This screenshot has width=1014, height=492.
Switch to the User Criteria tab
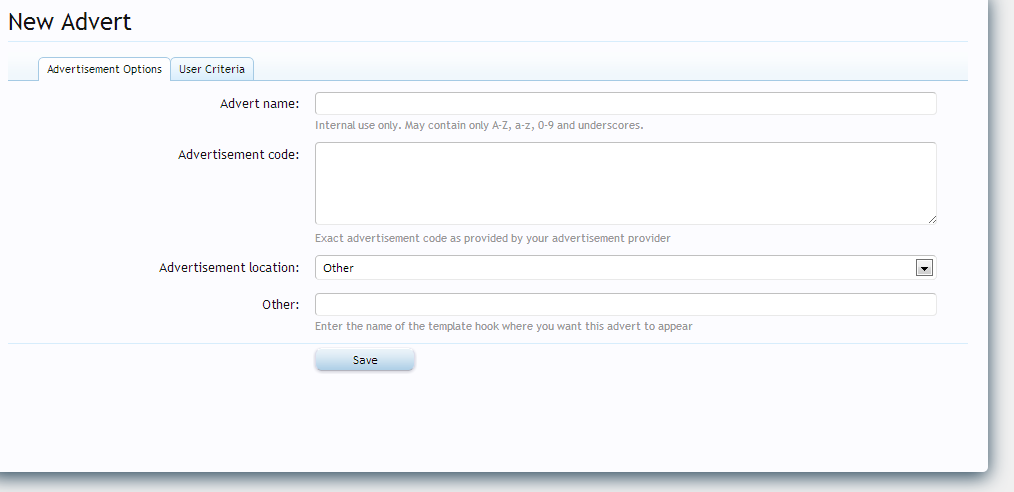pyautogui.click(x=212, y=69)
